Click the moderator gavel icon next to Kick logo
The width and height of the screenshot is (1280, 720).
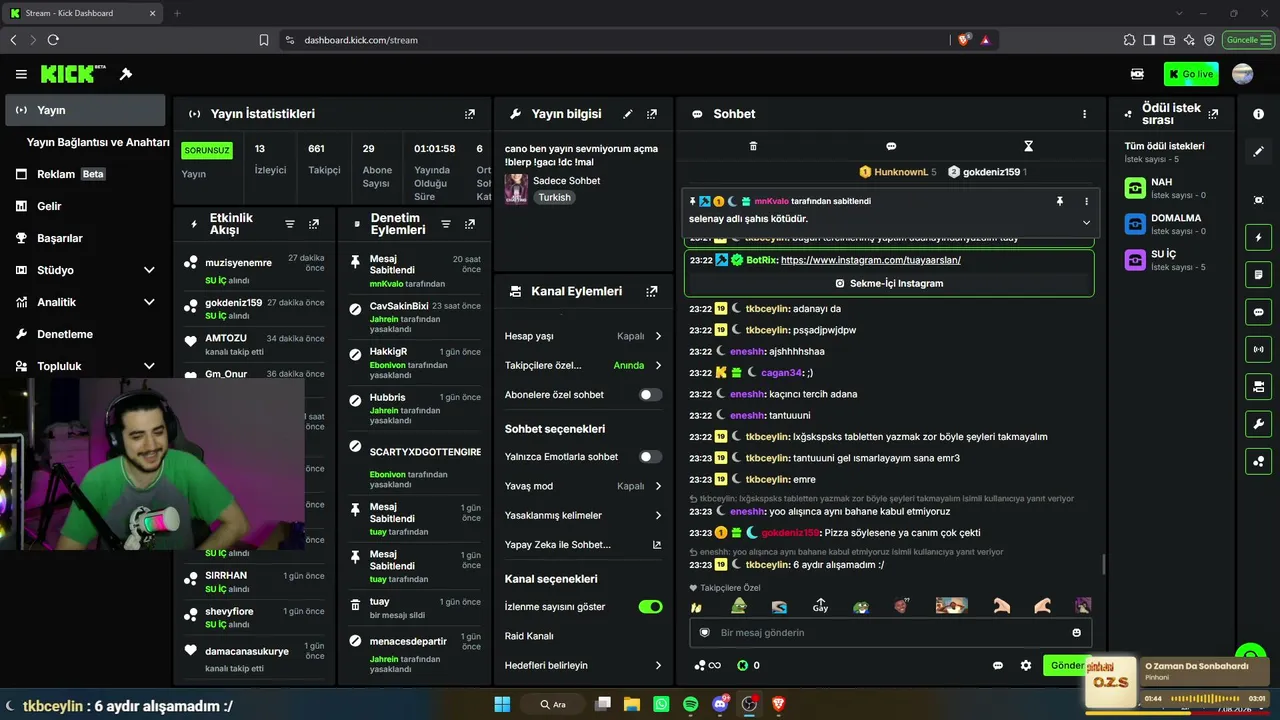(x=126, y=74)
